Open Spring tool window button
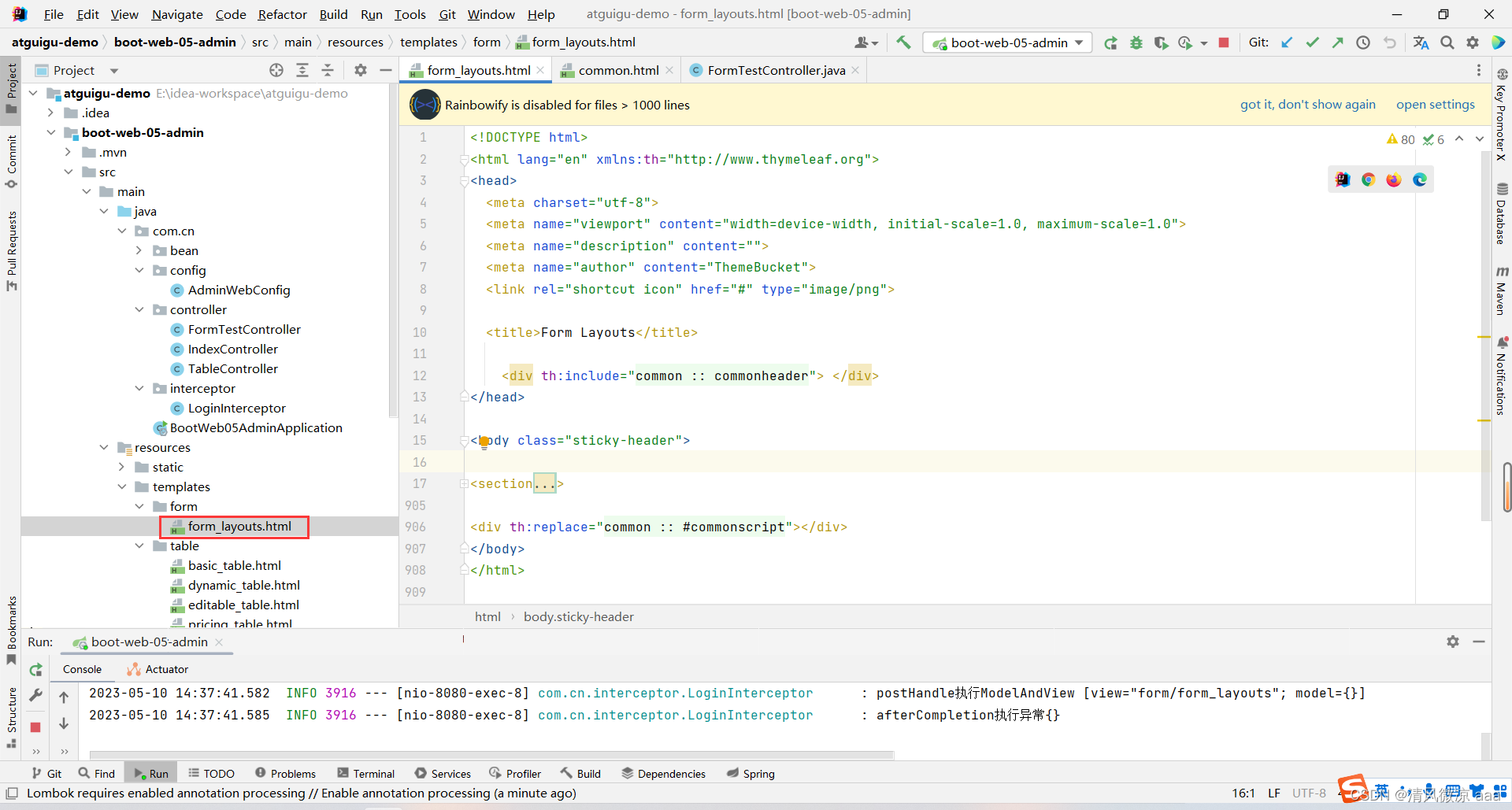Viewport: 1512px width, 810px height. (x=750, y=774)
